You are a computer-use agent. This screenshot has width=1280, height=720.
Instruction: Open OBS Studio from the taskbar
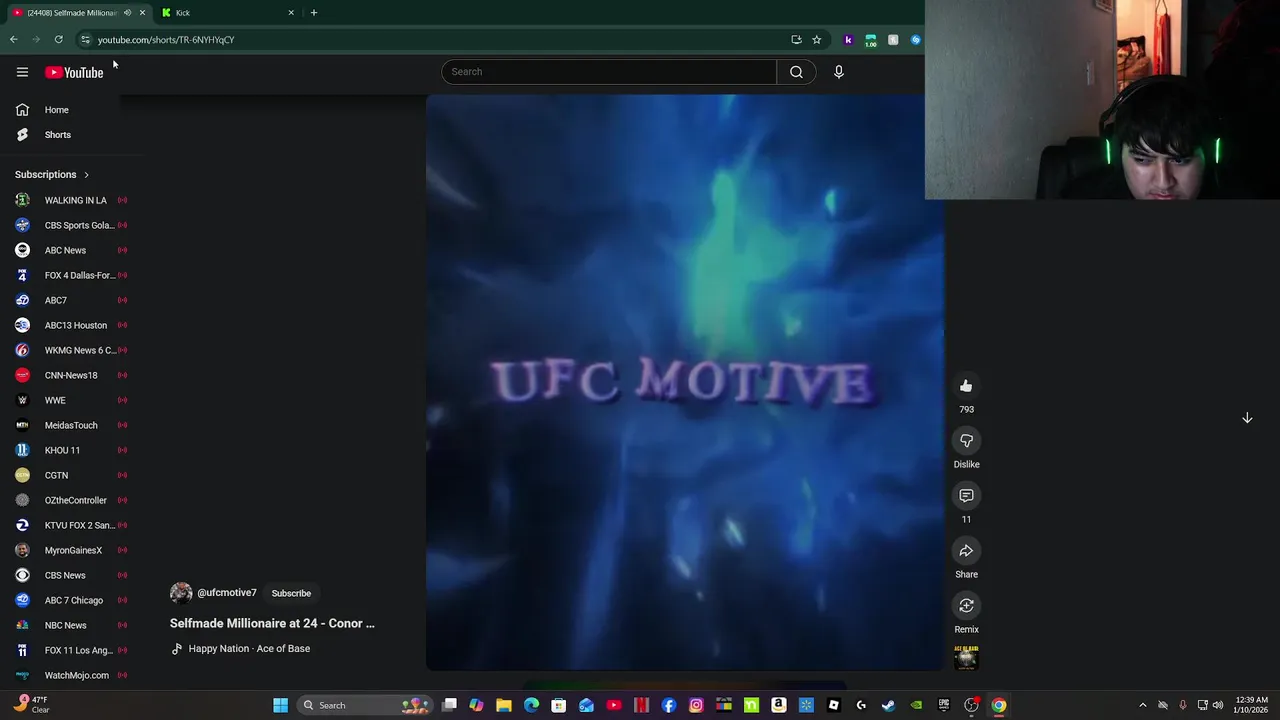click(971, 705)
